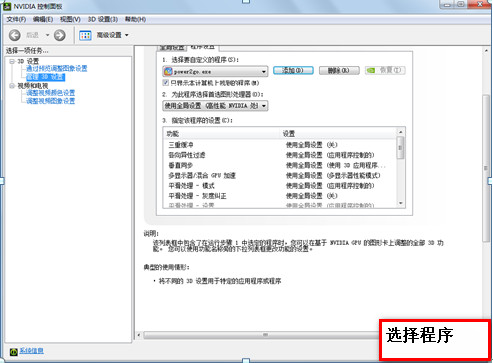Select the 多显示器/混合 GPU 加速 feature row
Screen dimensions: 493x363
tap(280, 175)
